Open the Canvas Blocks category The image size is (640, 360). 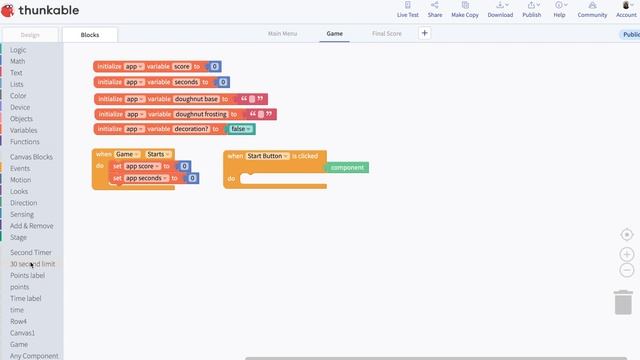tap(31, 157)
